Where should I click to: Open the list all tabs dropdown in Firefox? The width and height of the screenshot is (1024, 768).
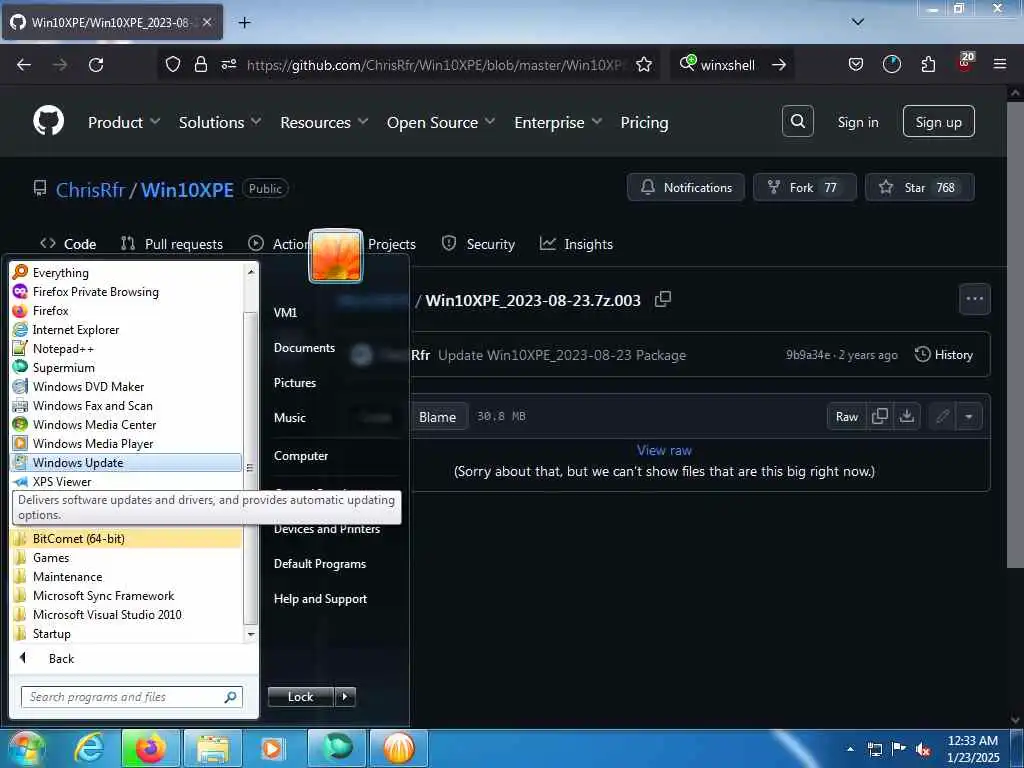[857, 22]
